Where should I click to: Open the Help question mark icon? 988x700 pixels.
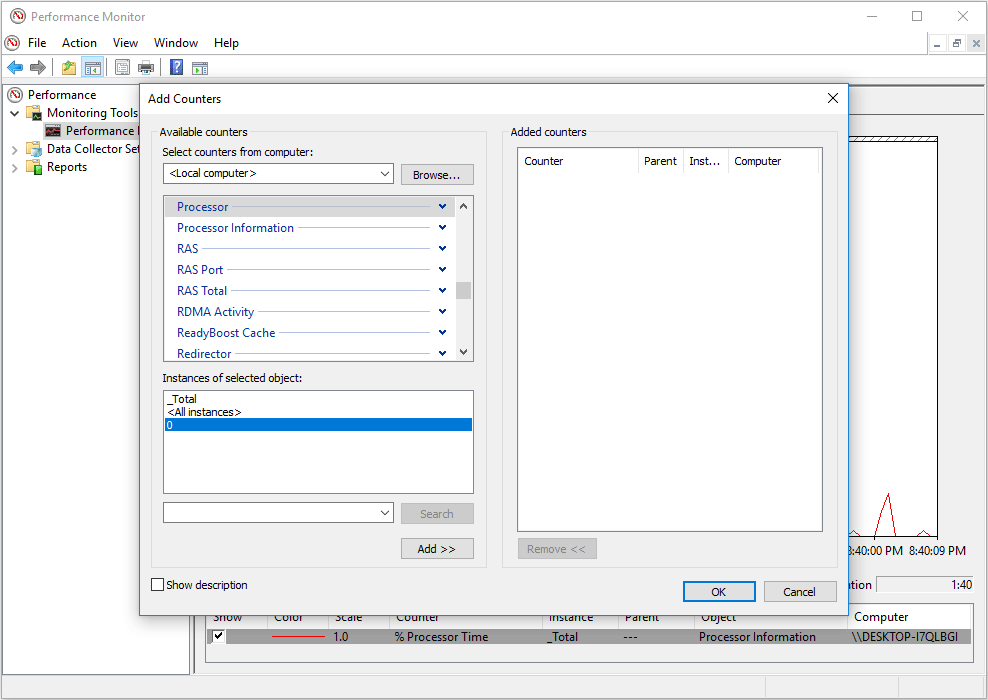pos(176,67)
